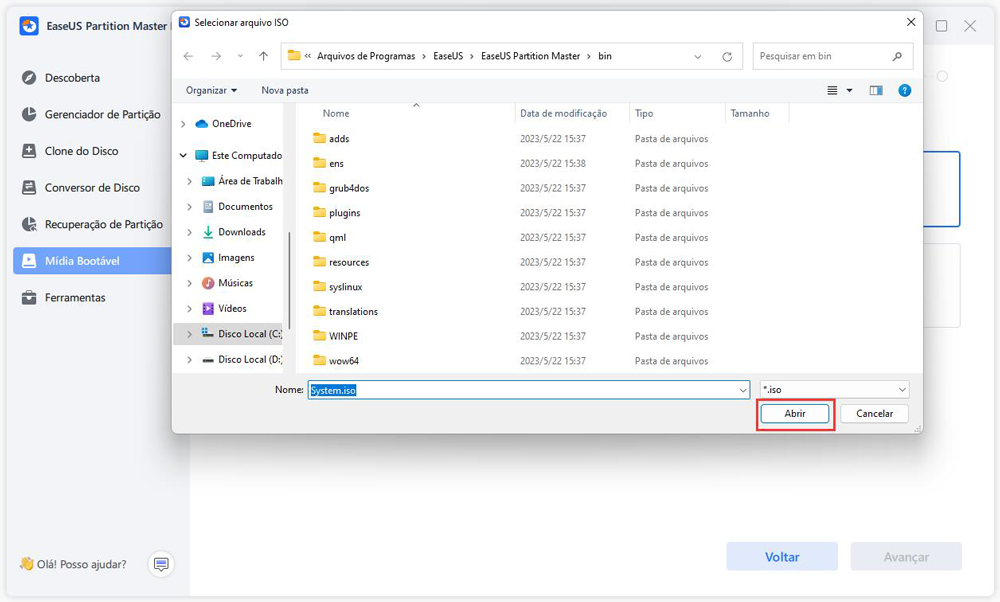Go up one folder level arrow
The image size is (1000, 602).
263,56
